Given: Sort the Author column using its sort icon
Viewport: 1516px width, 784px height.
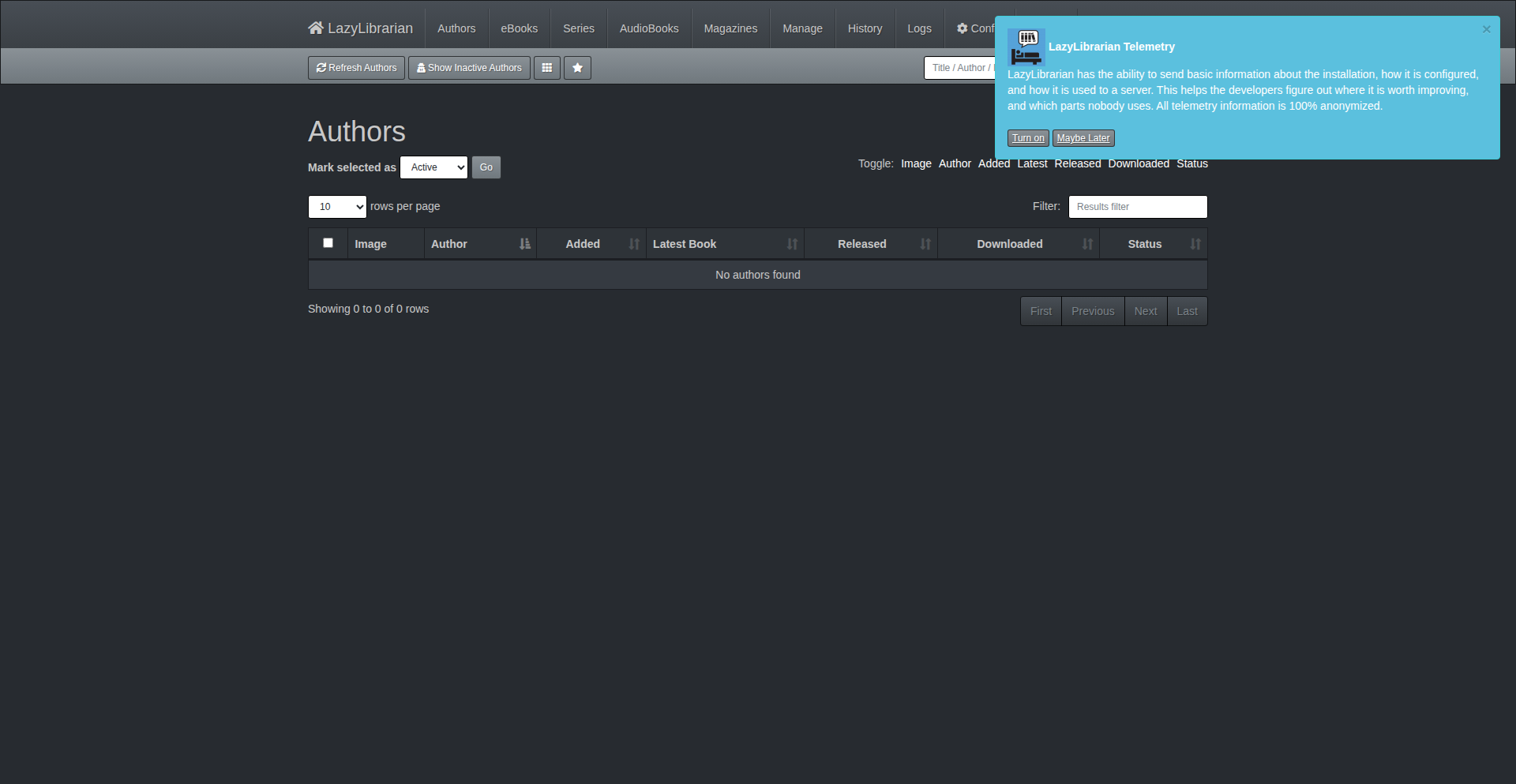Looking at the screenshot, I should pos(526,244).
